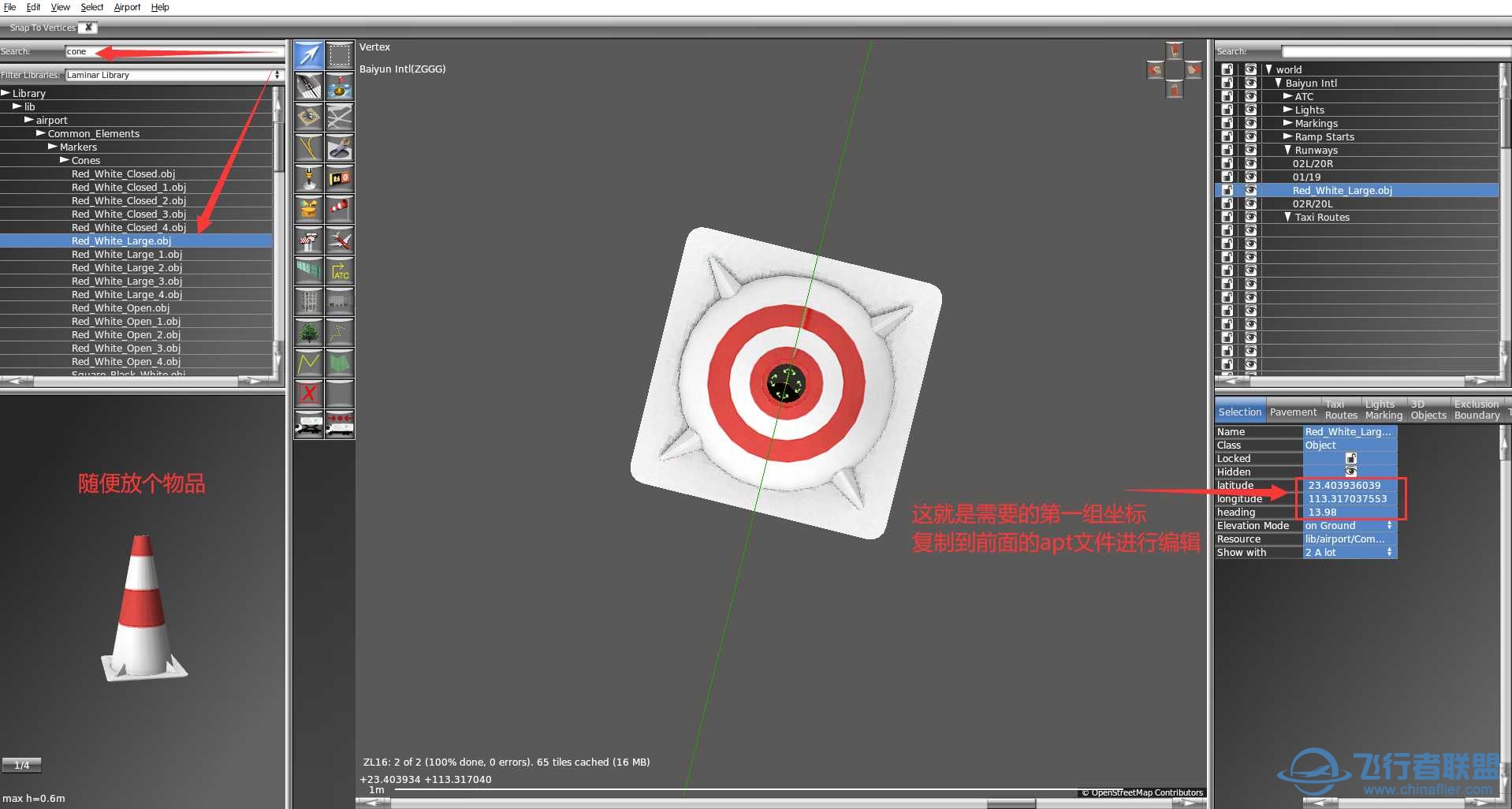Open the Airport menu

tap(127, 7)
